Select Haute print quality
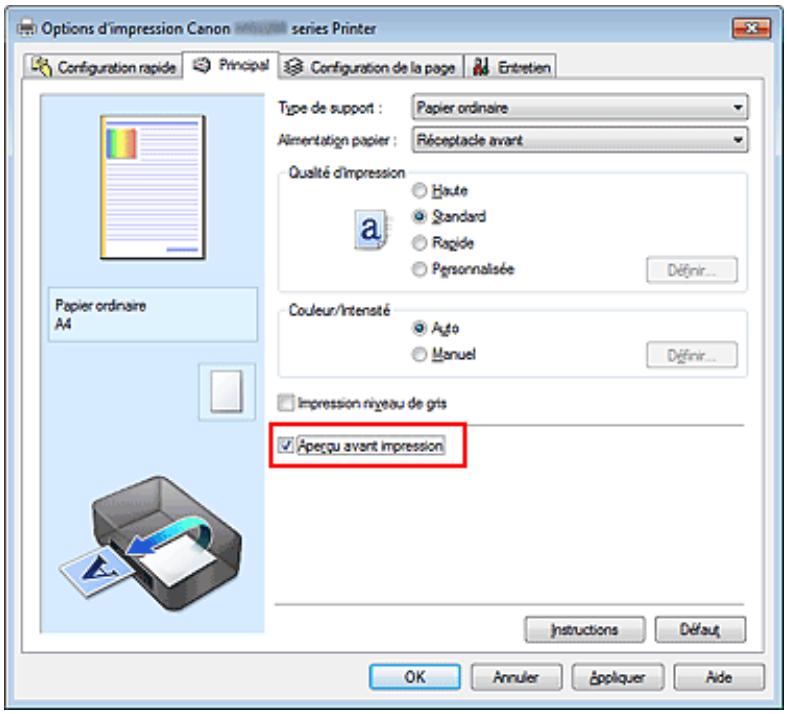This screenshot has height=714, width=787. click(419, 191)
